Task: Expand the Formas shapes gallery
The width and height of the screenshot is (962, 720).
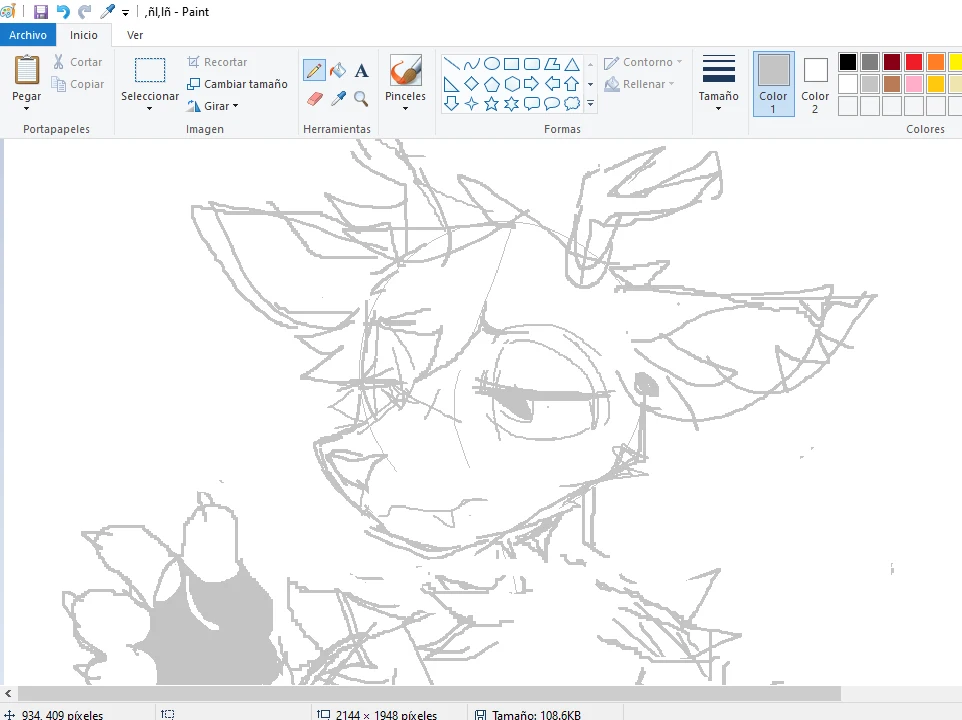Action: tap(590, 104)
